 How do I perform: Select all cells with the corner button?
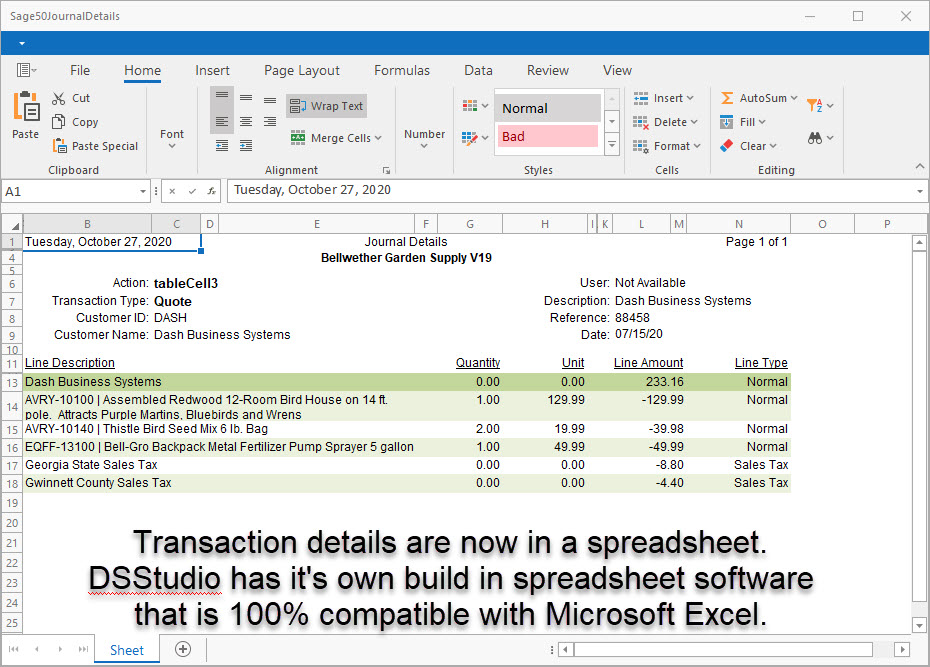coord(12,225)
